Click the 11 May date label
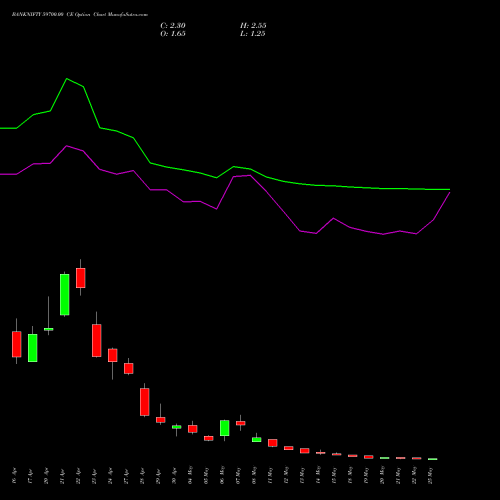 [270, 475]
